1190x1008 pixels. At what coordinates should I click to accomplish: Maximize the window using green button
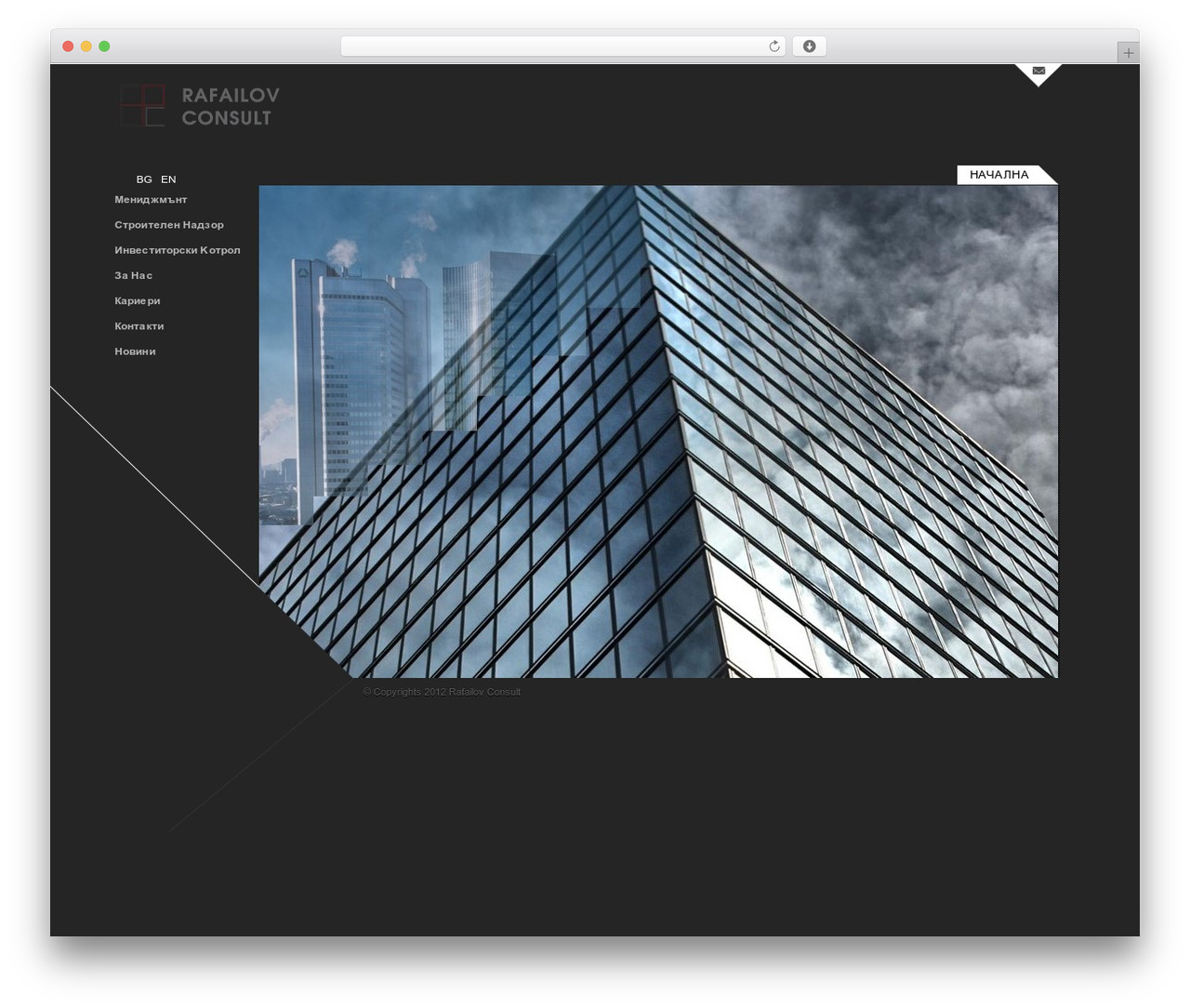(x=104, y=46)
